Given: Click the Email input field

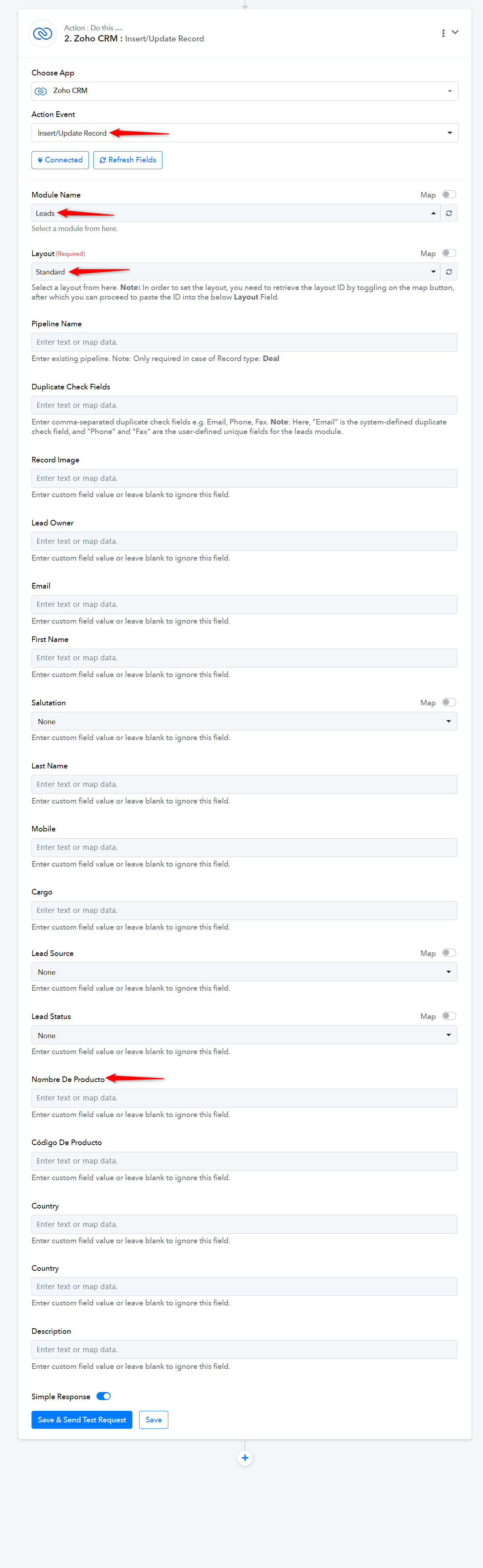Looking at the screenshot, I should click(x=244, y=604).
